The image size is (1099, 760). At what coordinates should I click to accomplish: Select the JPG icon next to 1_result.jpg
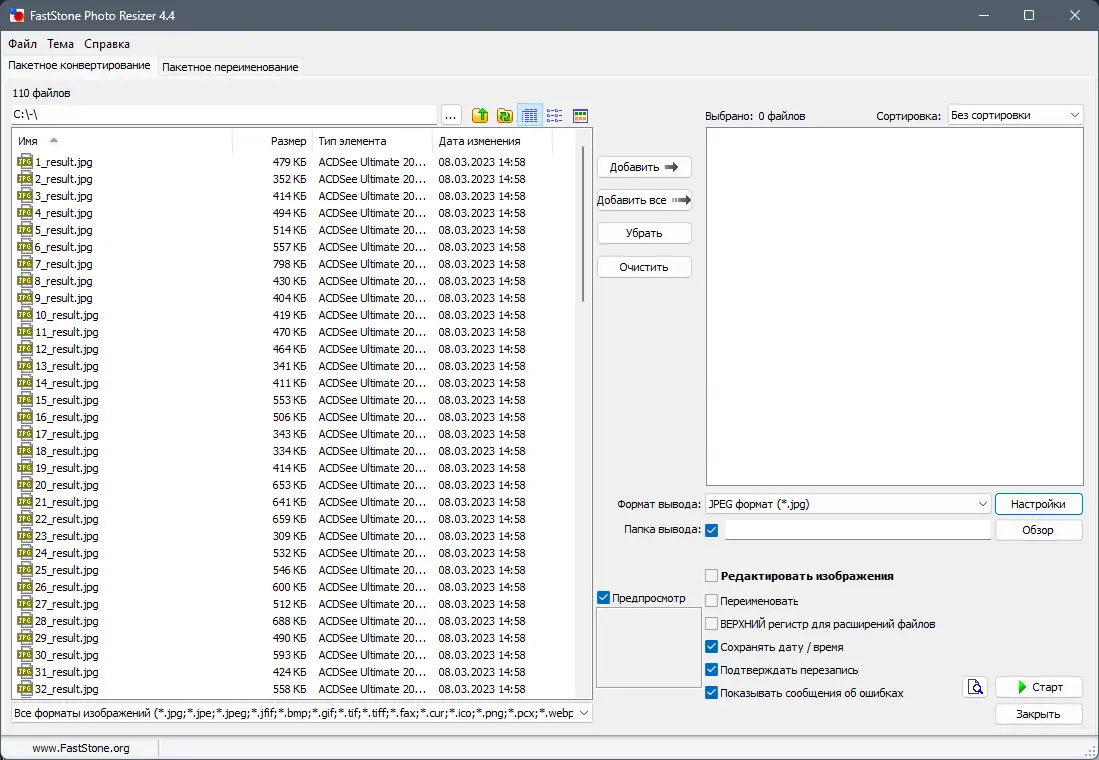coord(23,161)
